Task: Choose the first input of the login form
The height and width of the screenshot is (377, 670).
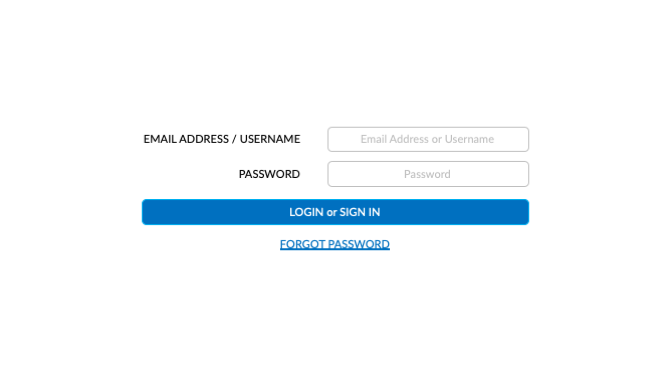Action: [428, 139]
